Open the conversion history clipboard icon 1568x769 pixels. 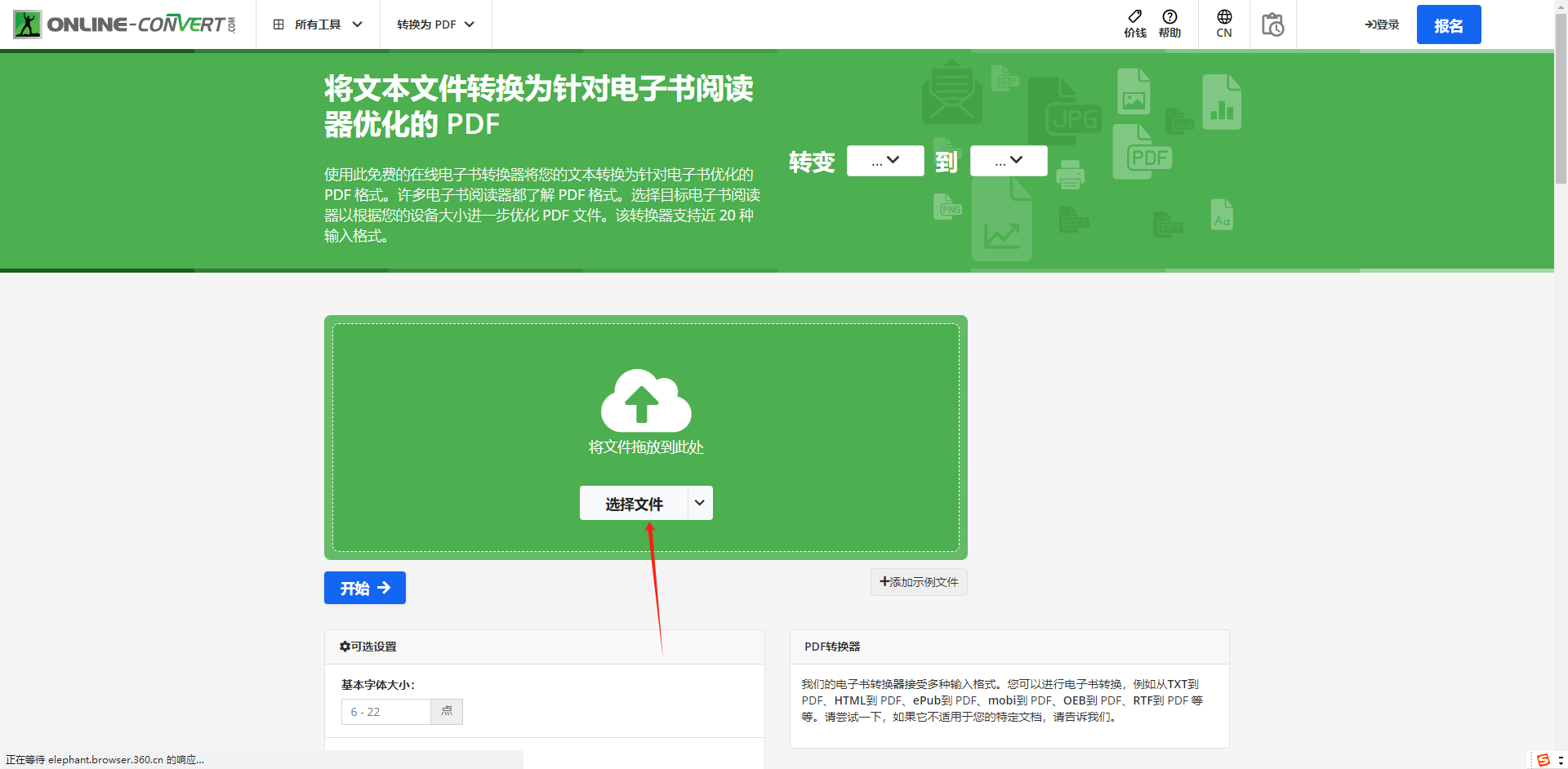tap(1272, 24)
